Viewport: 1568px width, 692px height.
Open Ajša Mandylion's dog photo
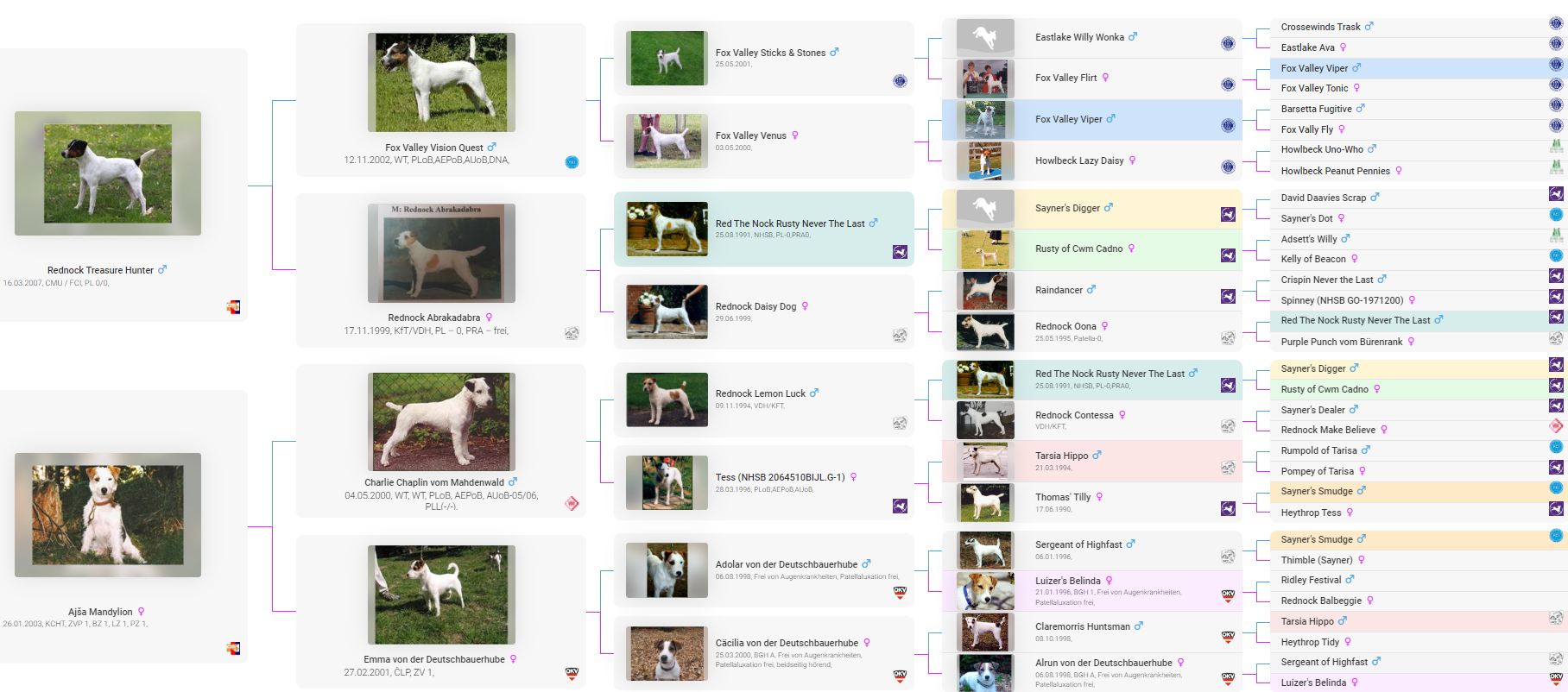108,514
